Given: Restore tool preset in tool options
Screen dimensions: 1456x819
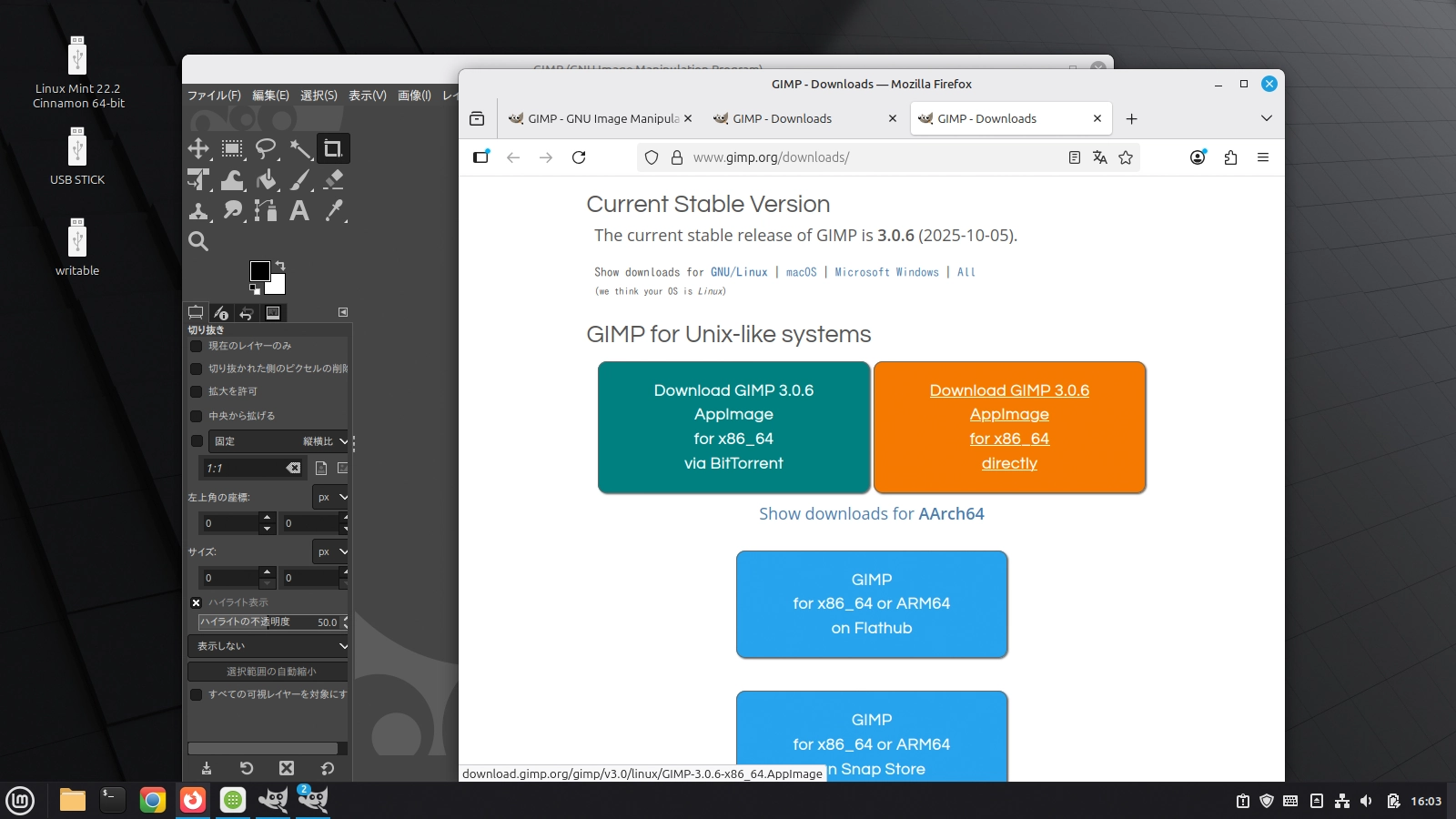Looking at the screenshot, I should (x=247, y=768).
